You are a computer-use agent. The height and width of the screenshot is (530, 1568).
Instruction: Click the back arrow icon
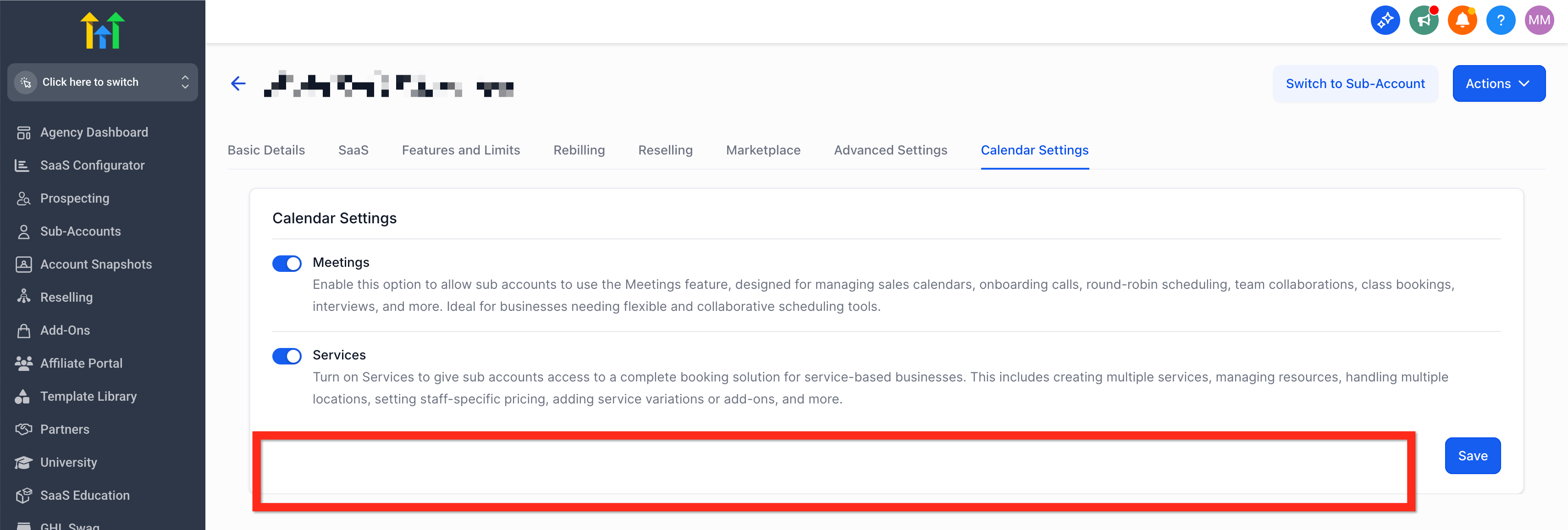click(238, 83)
